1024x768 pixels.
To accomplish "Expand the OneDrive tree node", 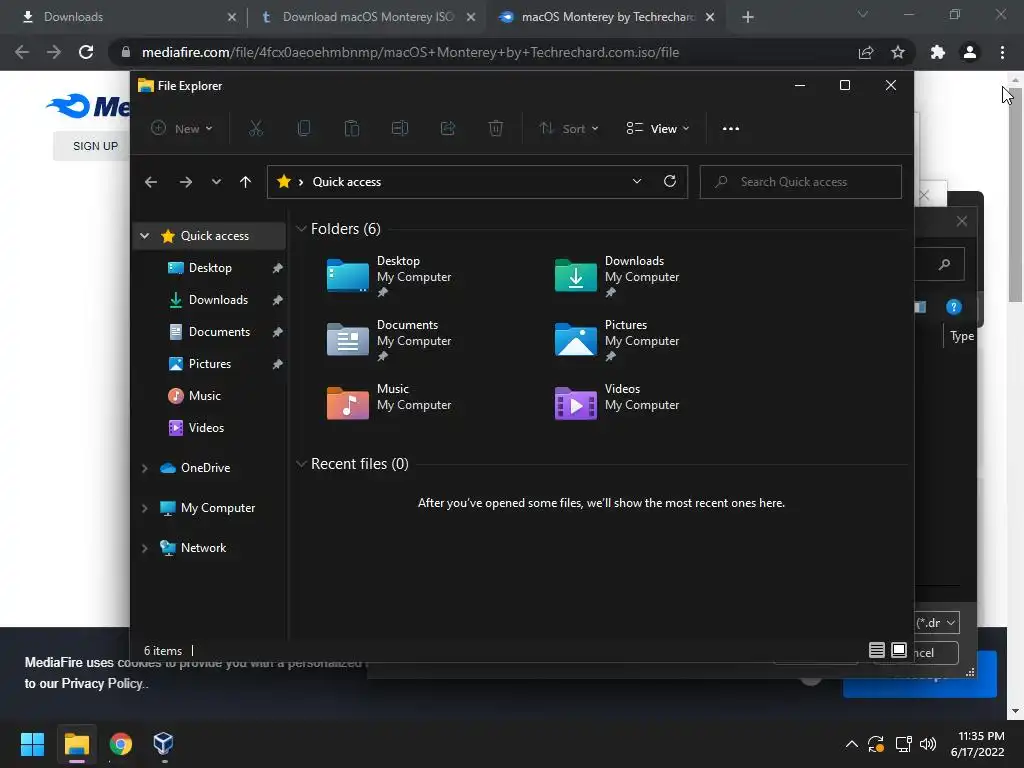I will [145, 468].
